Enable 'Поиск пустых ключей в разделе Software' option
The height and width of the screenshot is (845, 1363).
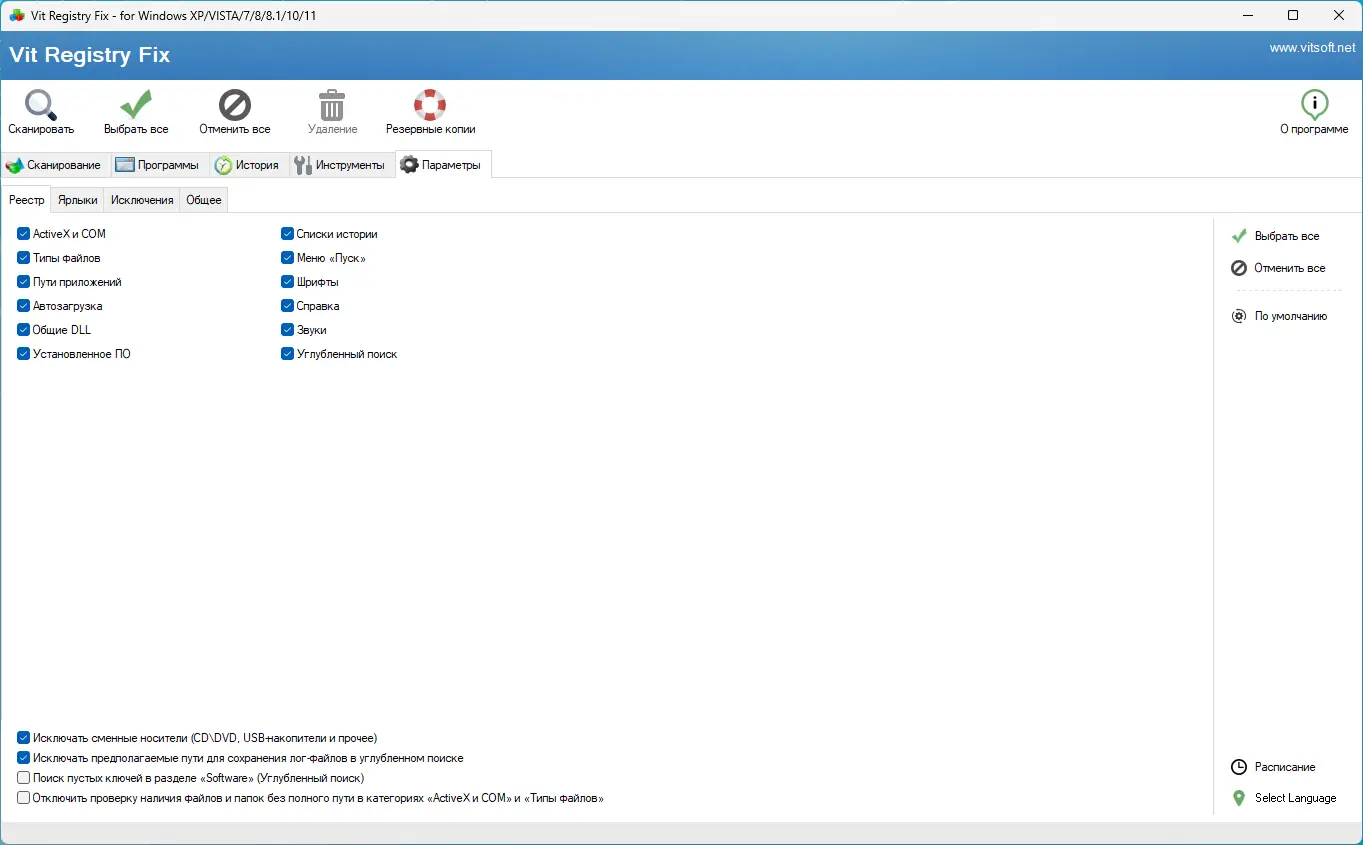coord(22,777)
